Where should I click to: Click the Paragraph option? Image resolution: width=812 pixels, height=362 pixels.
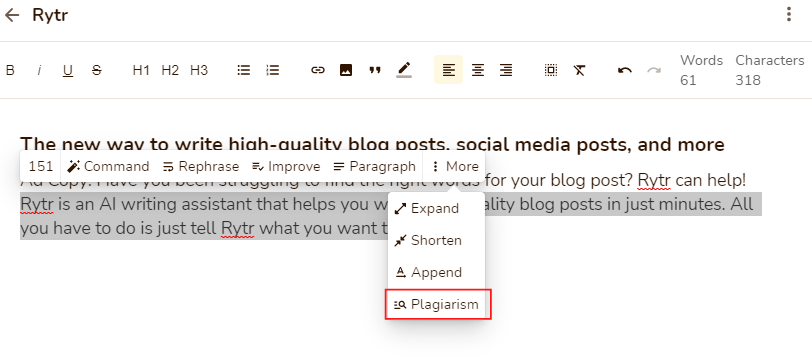(374, 166)
